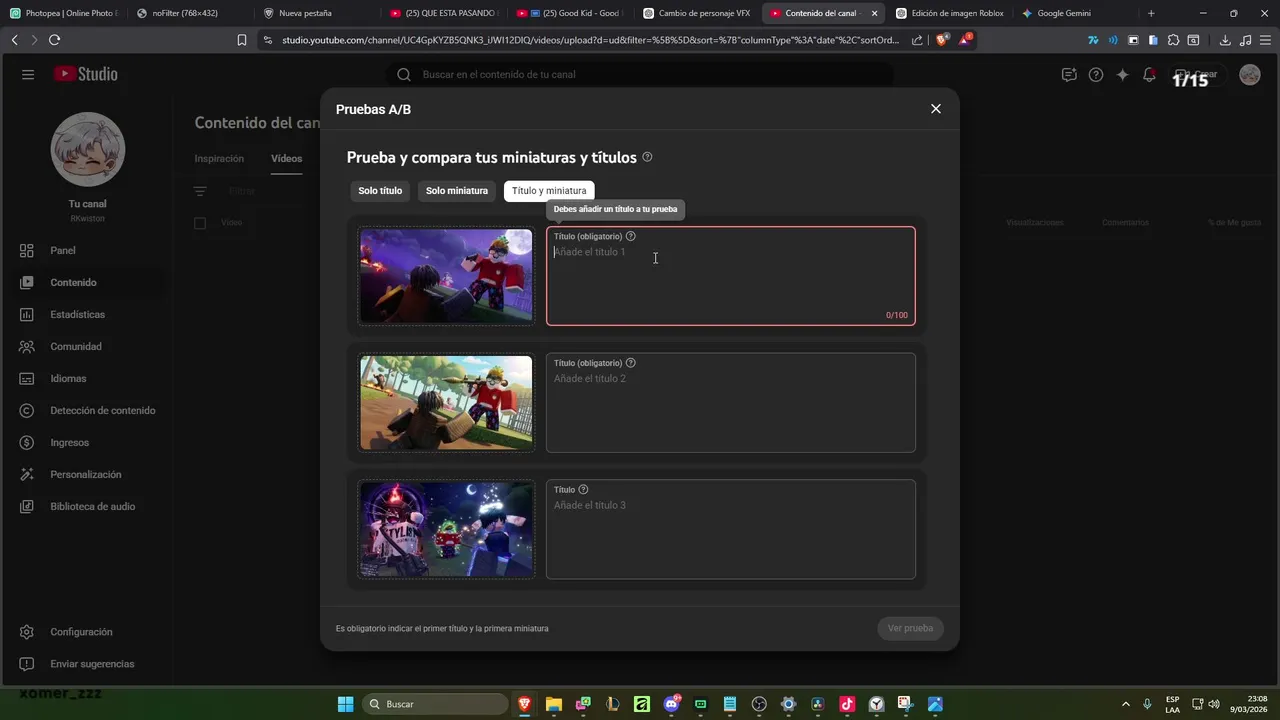Open File Explorer from the taskbar
The image size is (1280, 720).
(554, 704)
